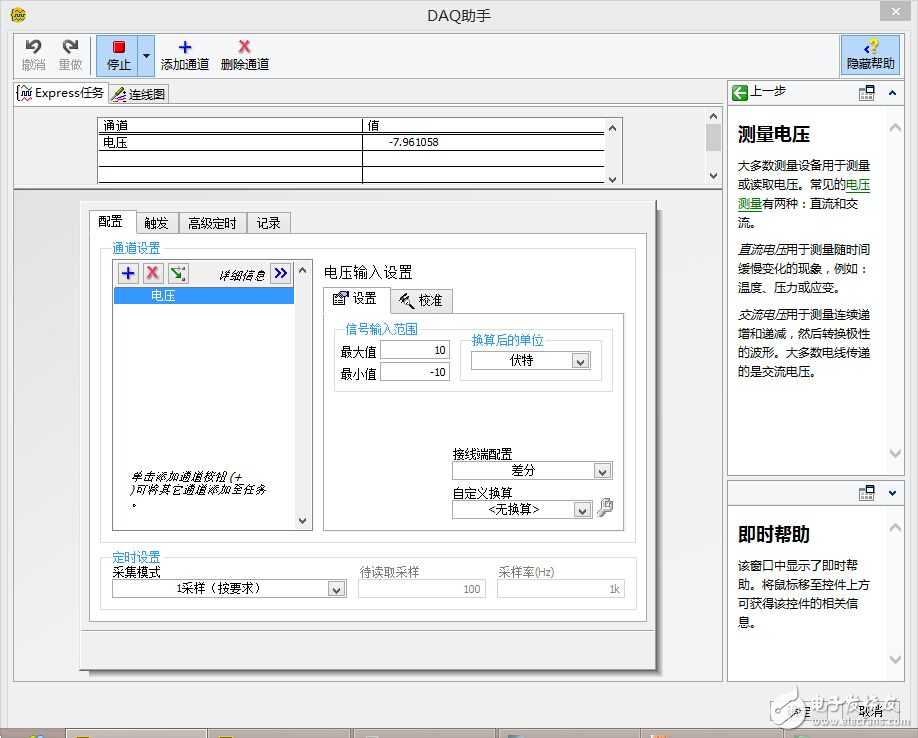Click down arrow of the 即时帮助 help scrollbar

point(895,660)
